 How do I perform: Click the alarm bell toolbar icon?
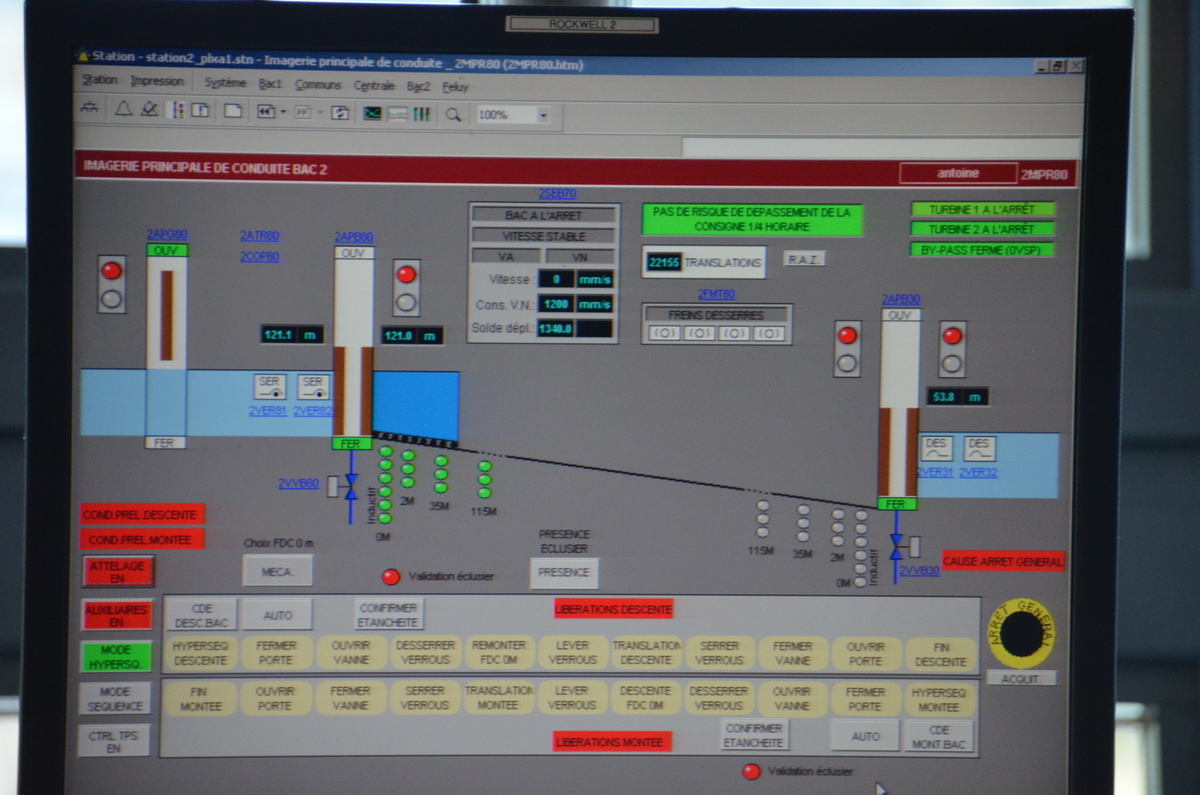point(123,111)
